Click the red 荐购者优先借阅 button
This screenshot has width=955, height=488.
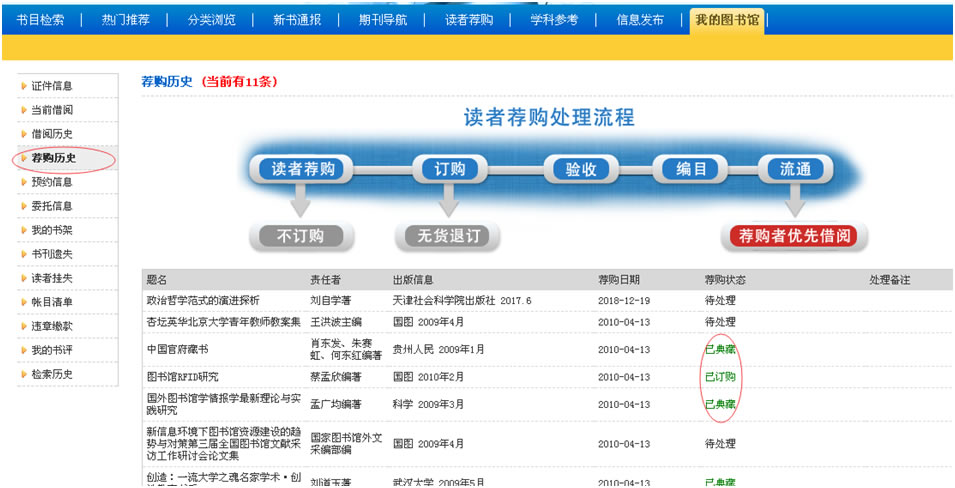[x=795, y=237]
